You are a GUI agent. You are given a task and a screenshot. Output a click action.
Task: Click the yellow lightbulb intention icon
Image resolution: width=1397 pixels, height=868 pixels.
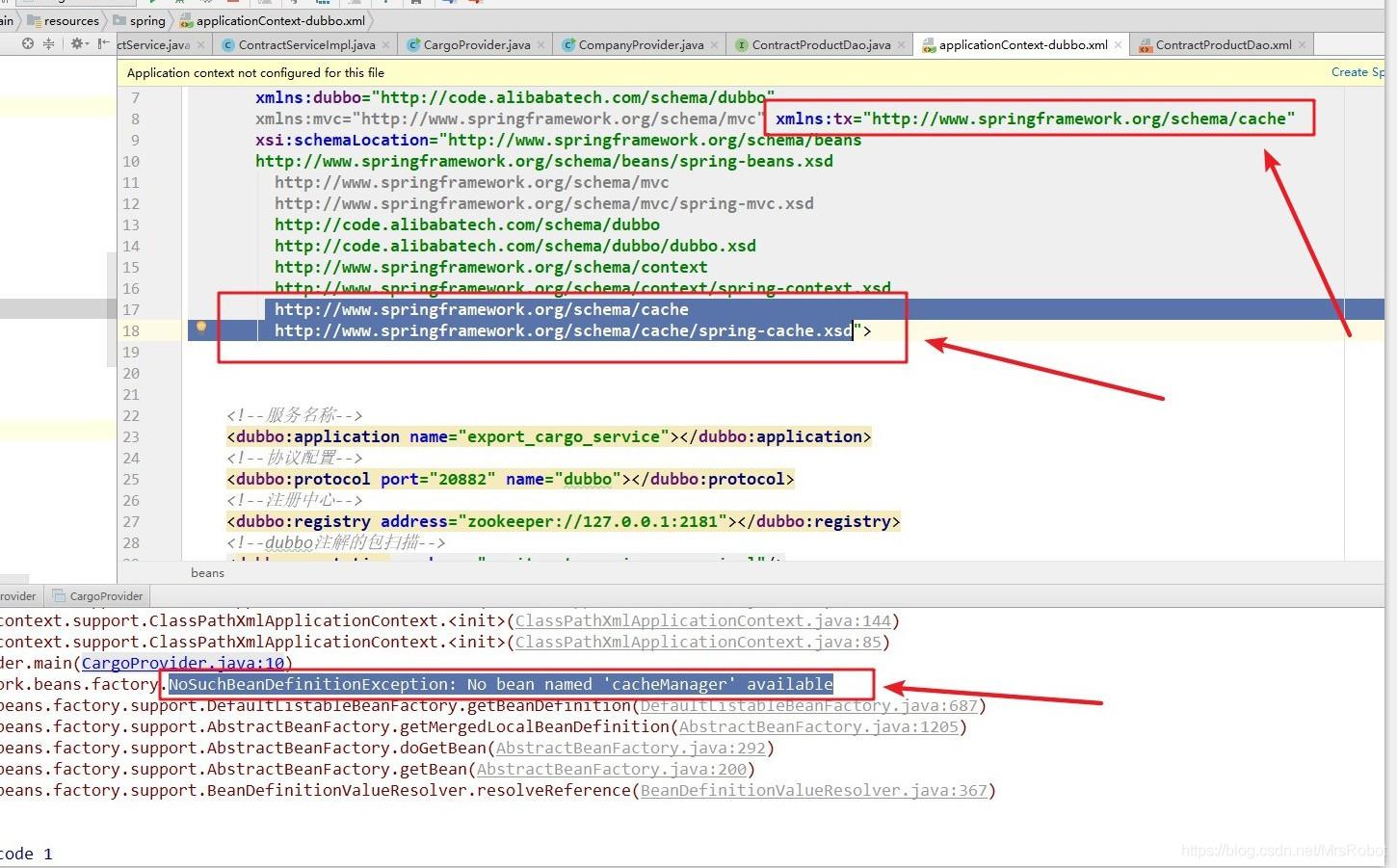tap(201, 328)
